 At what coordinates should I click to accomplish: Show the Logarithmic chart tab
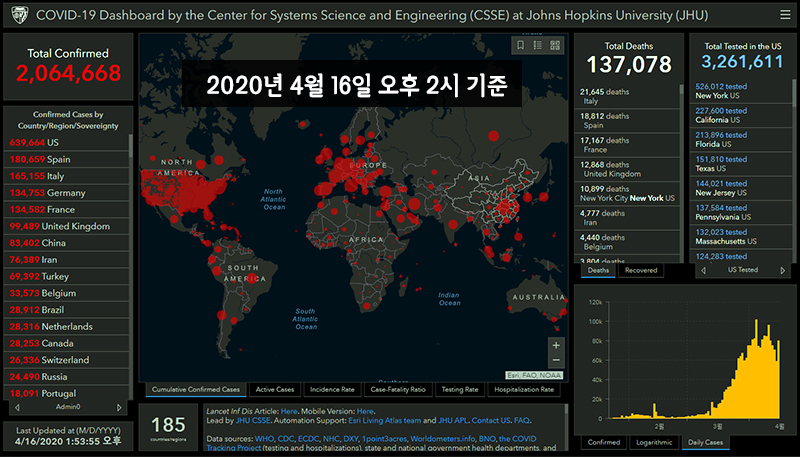654,442
